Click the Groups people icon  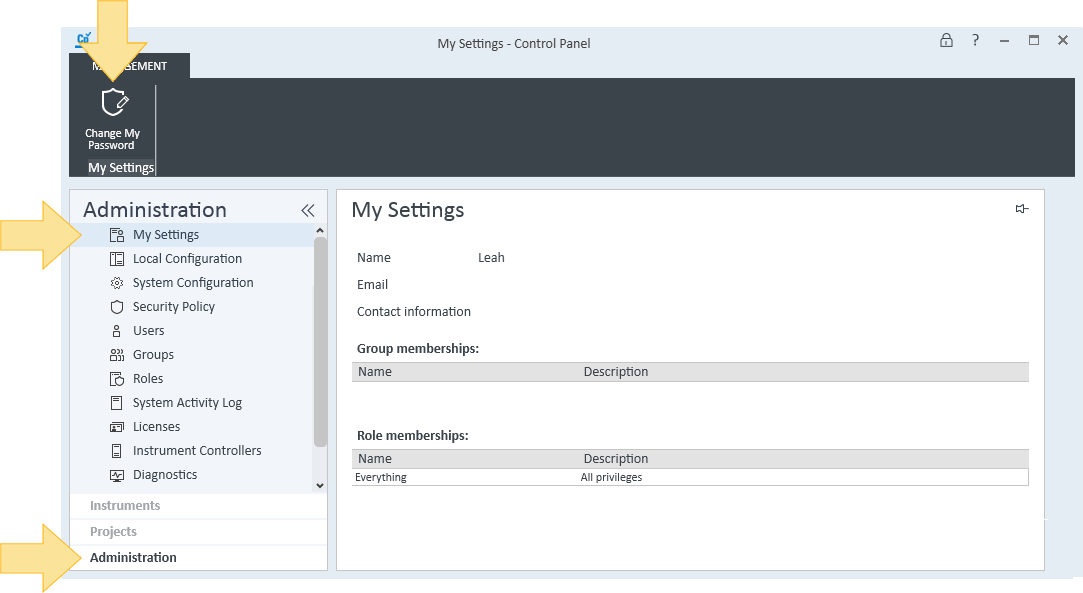click(117, 355)
